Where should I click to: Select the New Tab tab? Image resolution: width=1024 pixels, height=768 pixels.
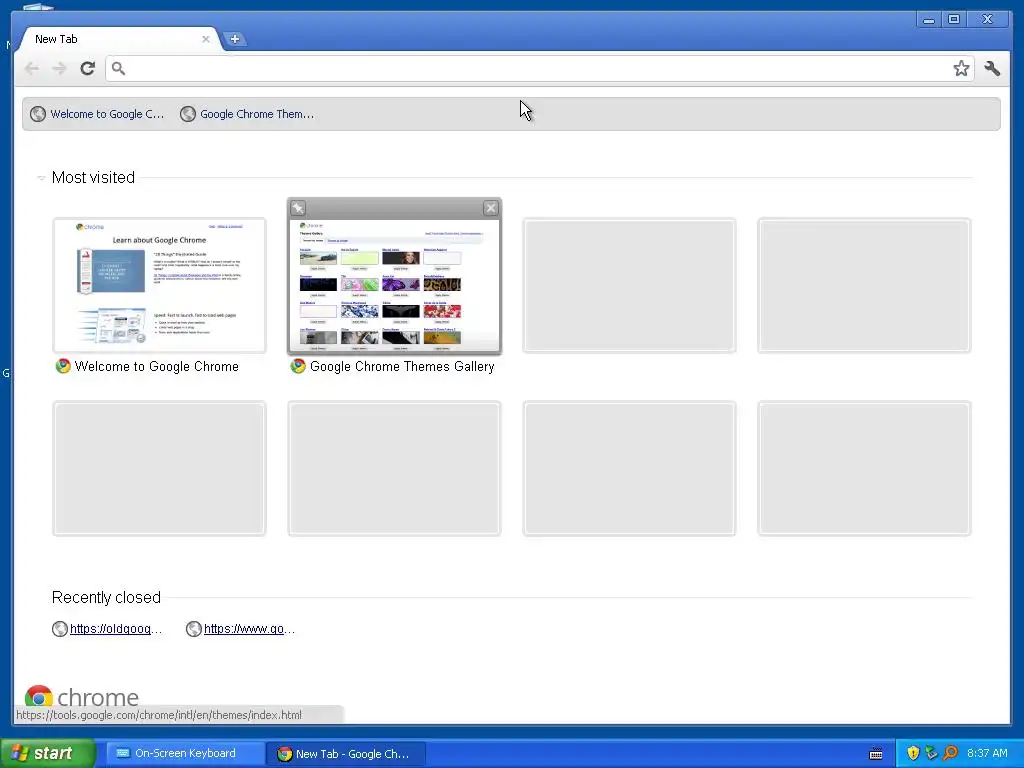(x=118, y=39)
